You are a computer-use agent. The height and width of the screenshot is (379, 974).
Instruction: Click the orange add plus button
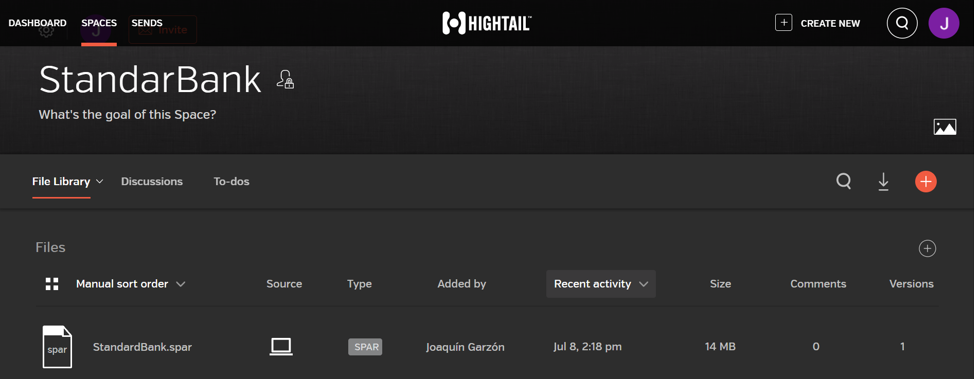click(926, 181)
